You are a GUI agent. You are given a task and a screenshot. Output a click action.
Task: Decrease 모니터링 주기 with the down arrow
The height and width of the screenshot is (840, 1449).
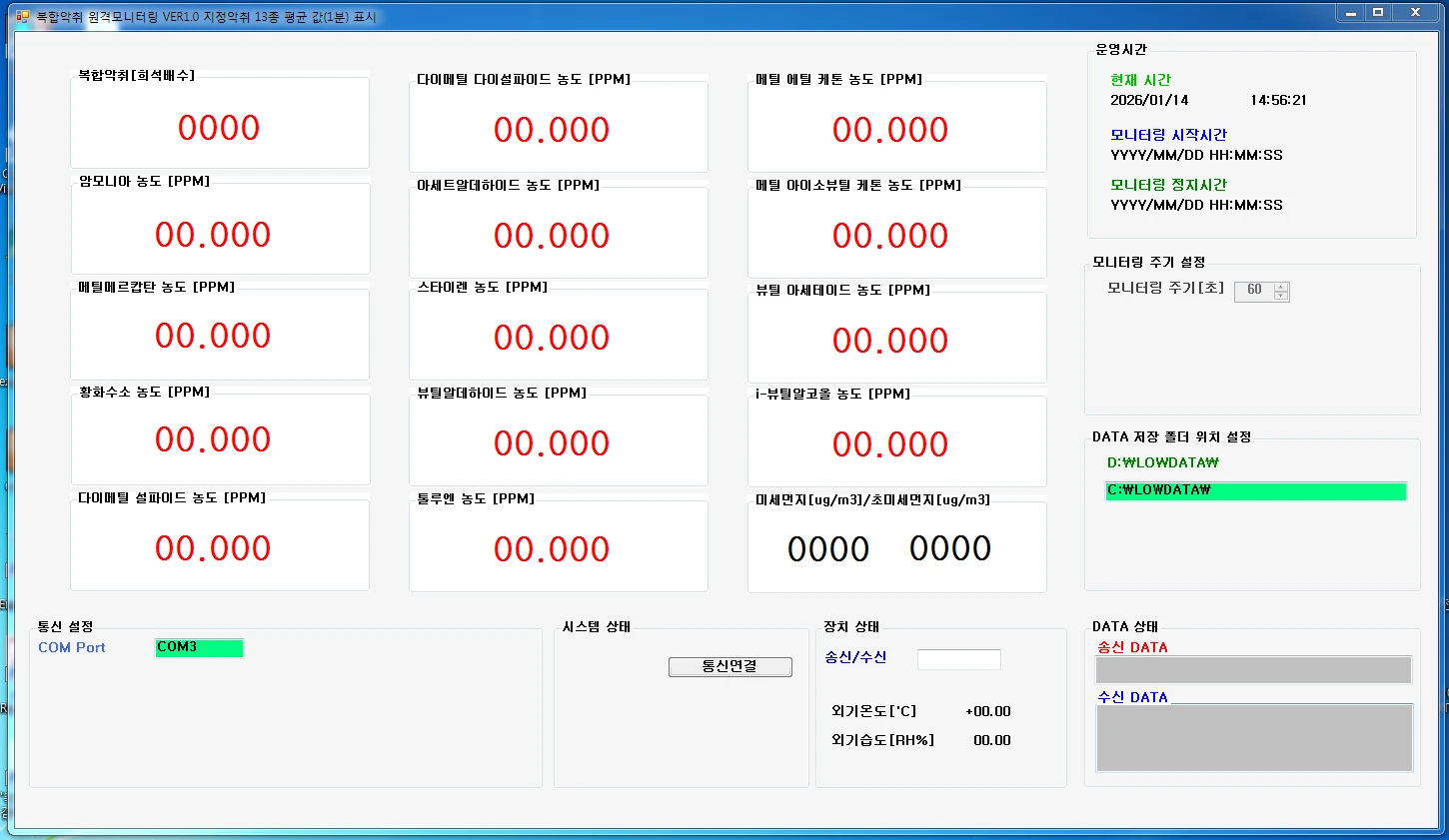tap(1281, 296)
